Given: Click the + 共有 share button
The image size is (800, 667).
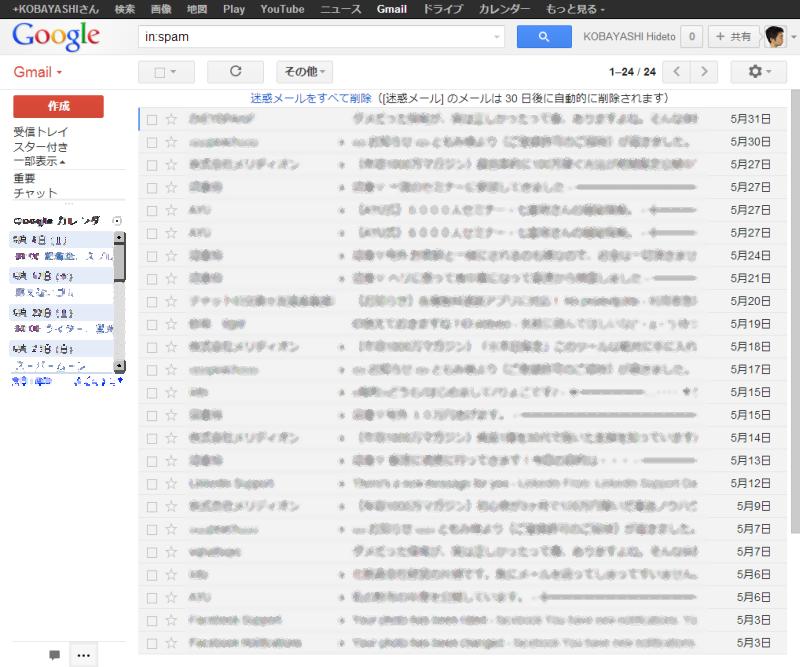Looking at the screenshot, I should click(733, 37).
